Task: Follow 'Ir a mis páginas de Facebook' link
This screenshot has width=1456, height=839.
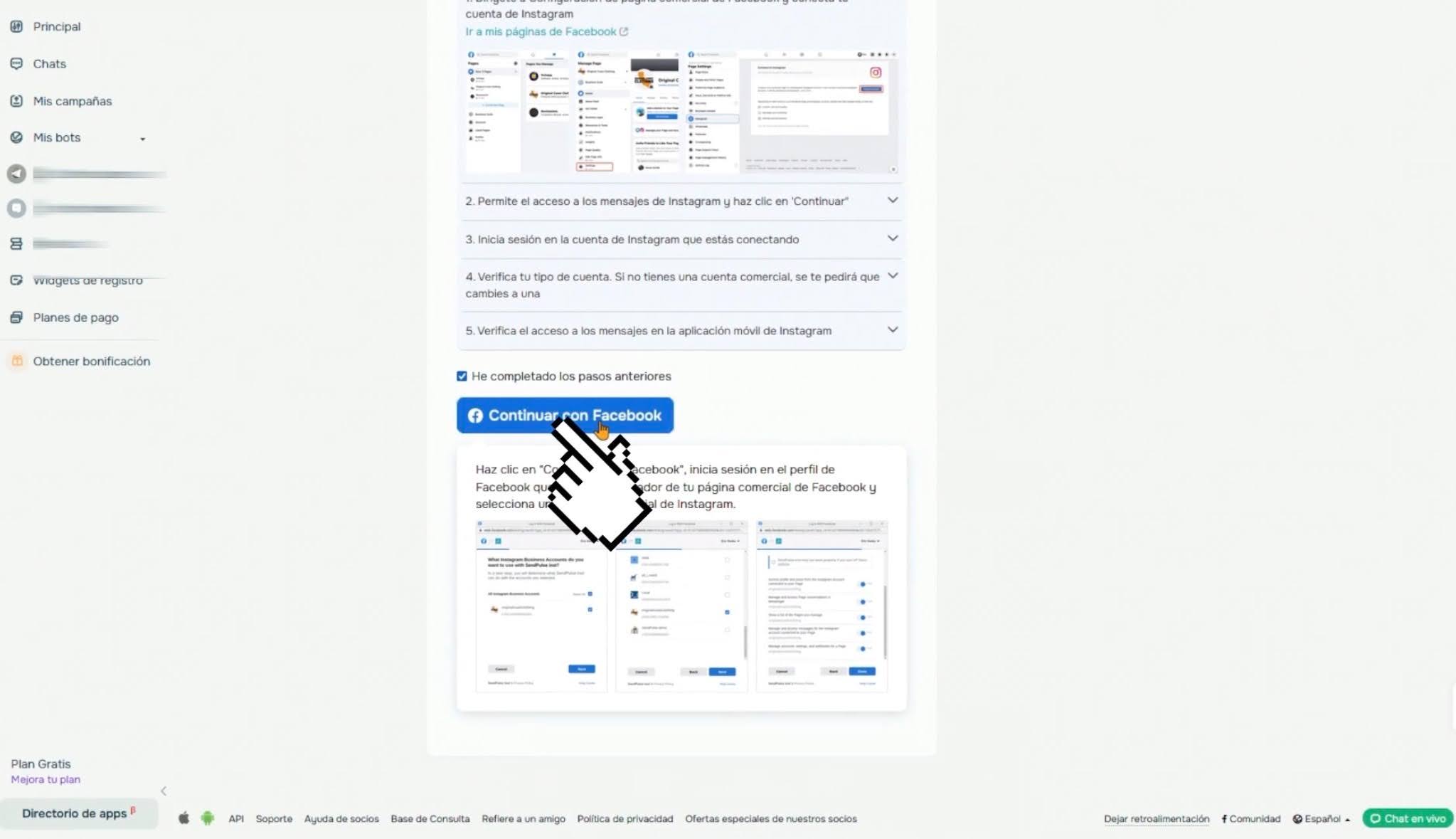Action: pos(541,31)
